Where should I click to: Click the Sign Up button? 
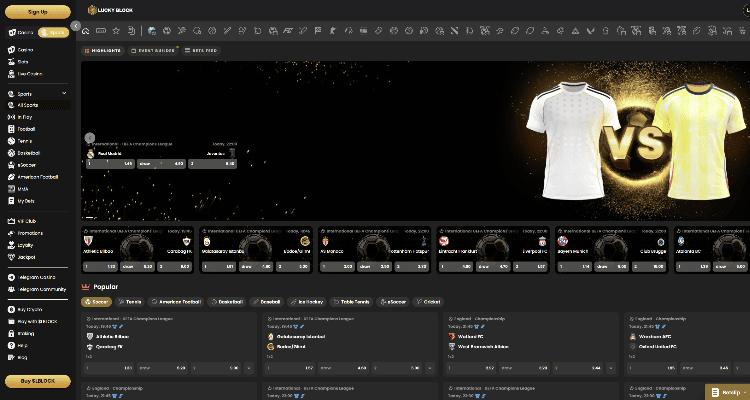point(37,12)
